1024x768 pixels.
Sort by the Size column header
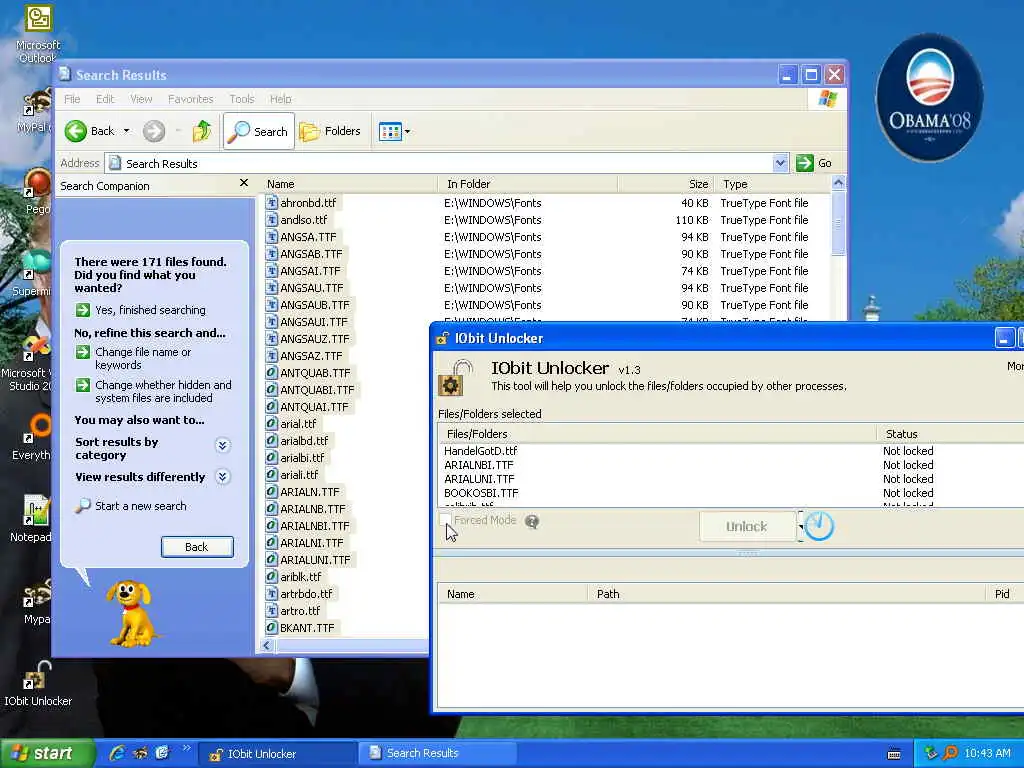(665, 184)
